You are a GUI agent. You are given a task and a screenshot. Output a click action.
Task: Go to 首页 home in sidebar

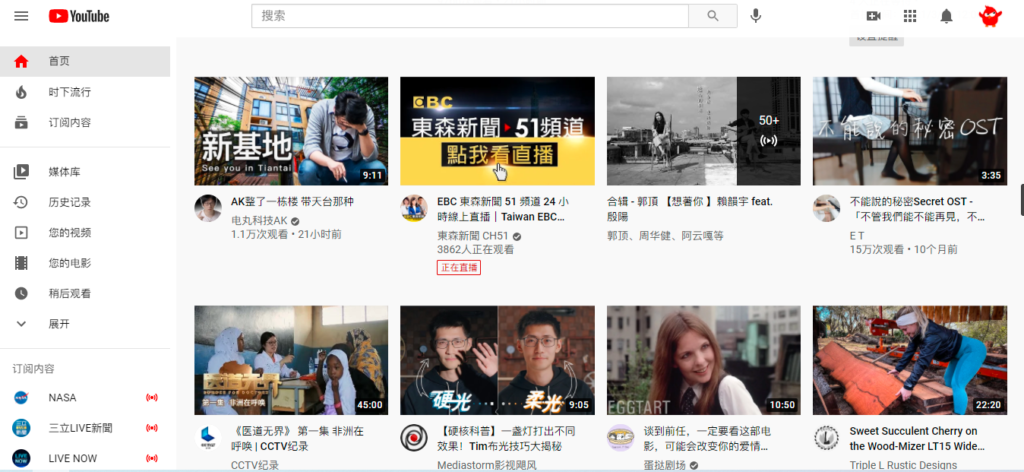pos(85,61)
